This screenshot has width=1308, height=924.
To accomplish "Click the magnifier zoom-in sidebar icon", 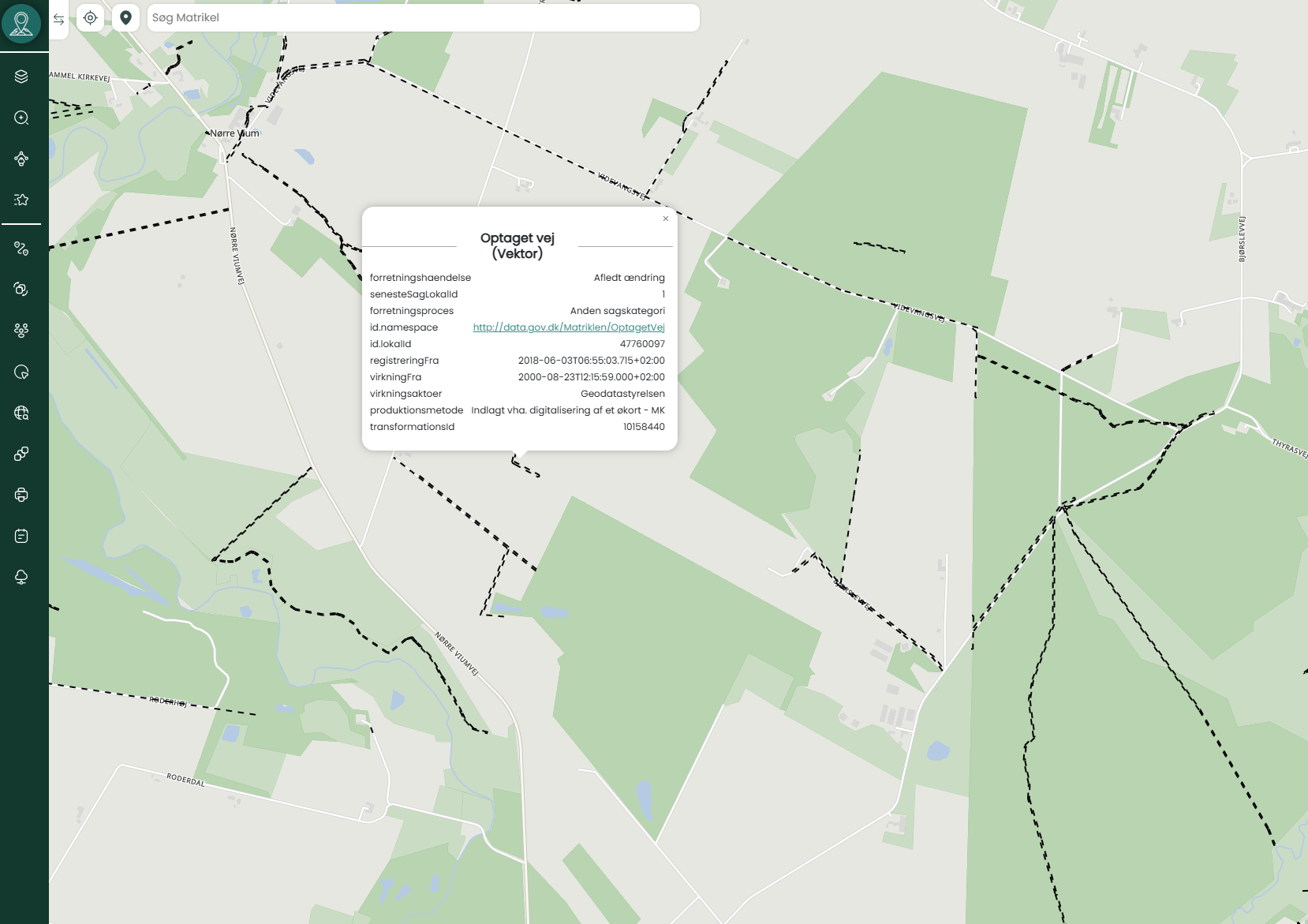I will click(21, 118).
